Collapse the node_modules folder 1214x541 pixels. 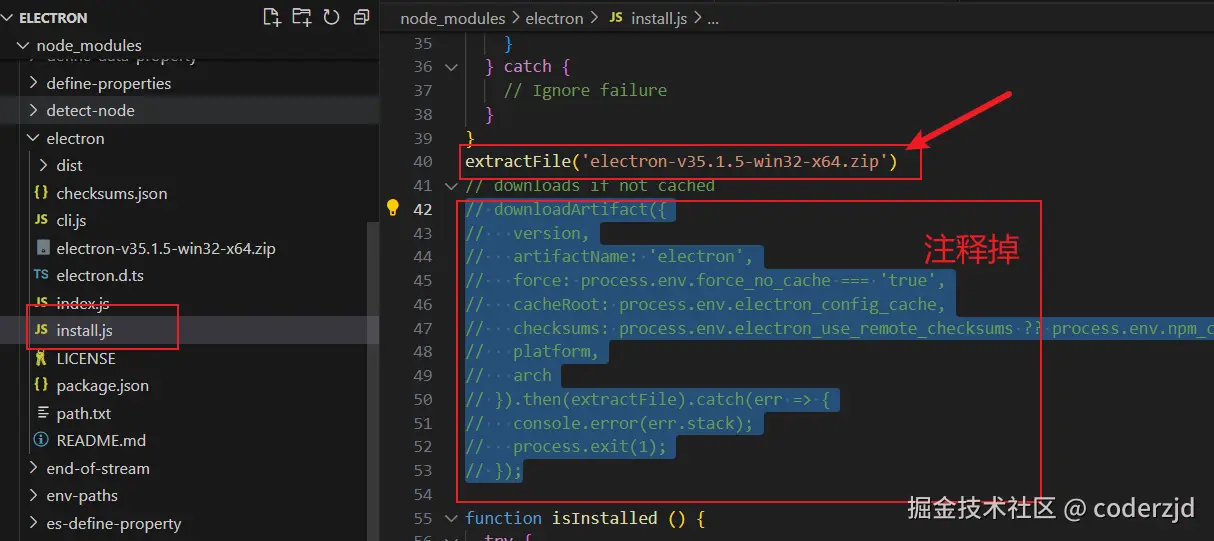[x=23, y=45]
